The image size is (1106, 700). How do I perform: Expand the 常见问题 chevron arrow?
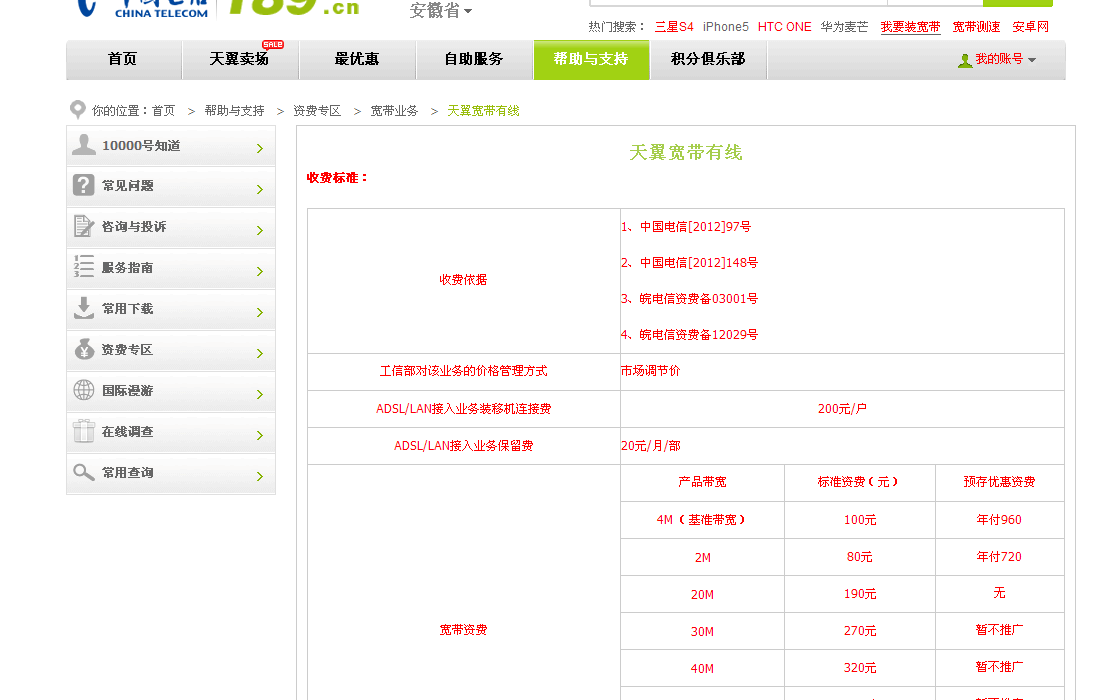260,189
